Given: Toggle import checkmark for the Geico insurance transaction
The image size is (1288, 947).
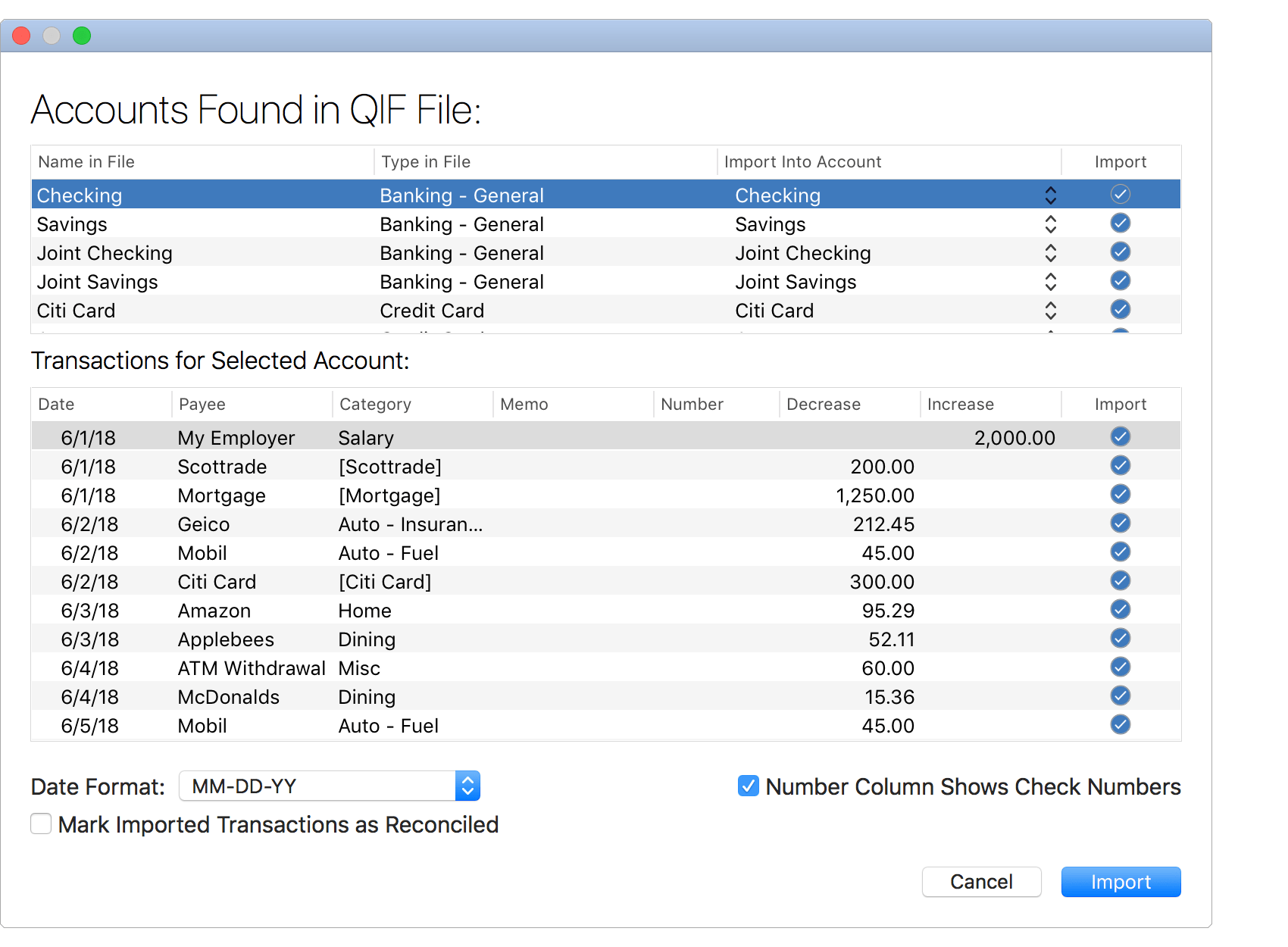Looking at the screenshot, I should 1120,523.
